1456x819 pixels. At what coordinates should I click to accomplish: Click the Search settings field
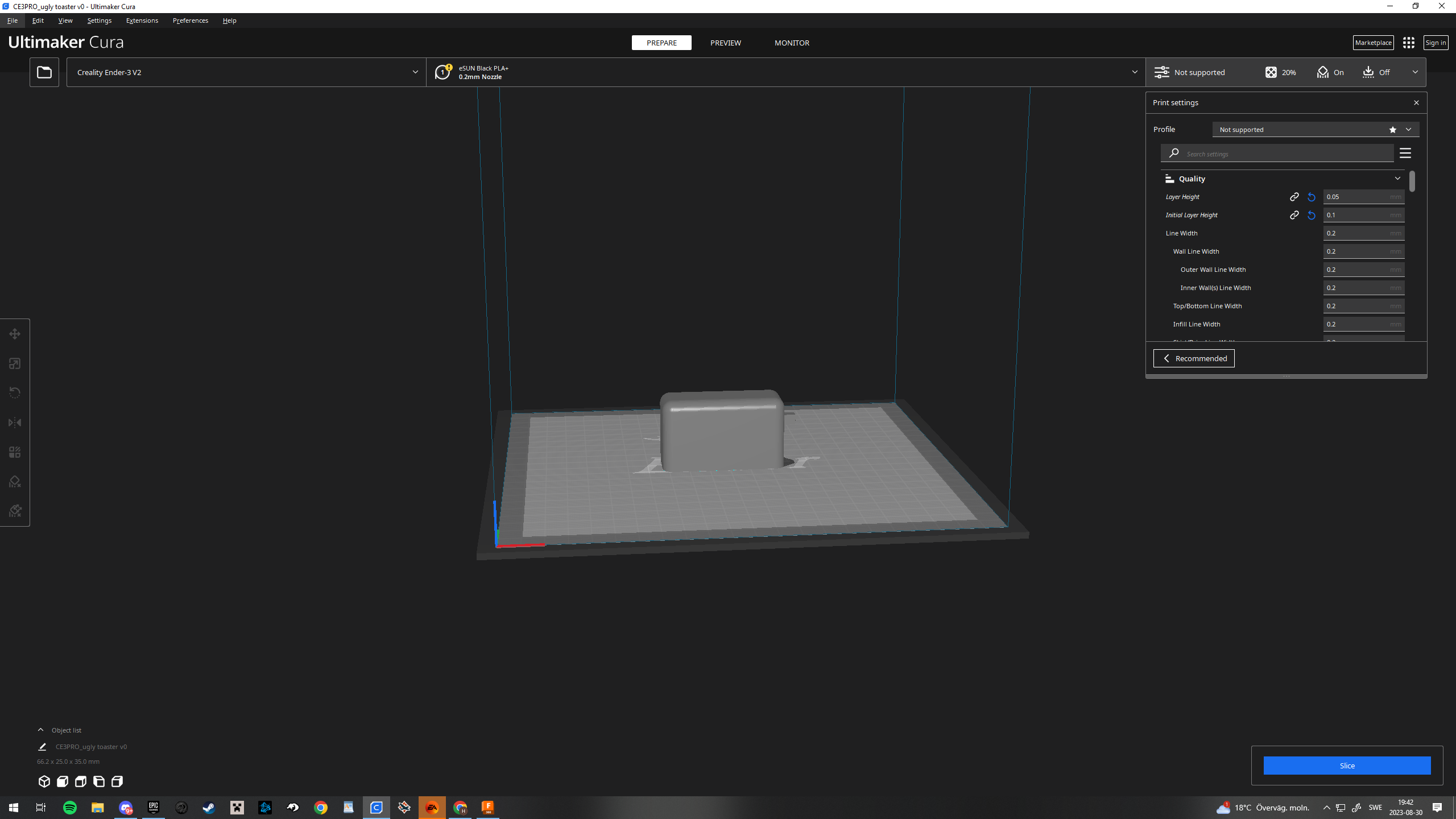tap(1277, 154)
